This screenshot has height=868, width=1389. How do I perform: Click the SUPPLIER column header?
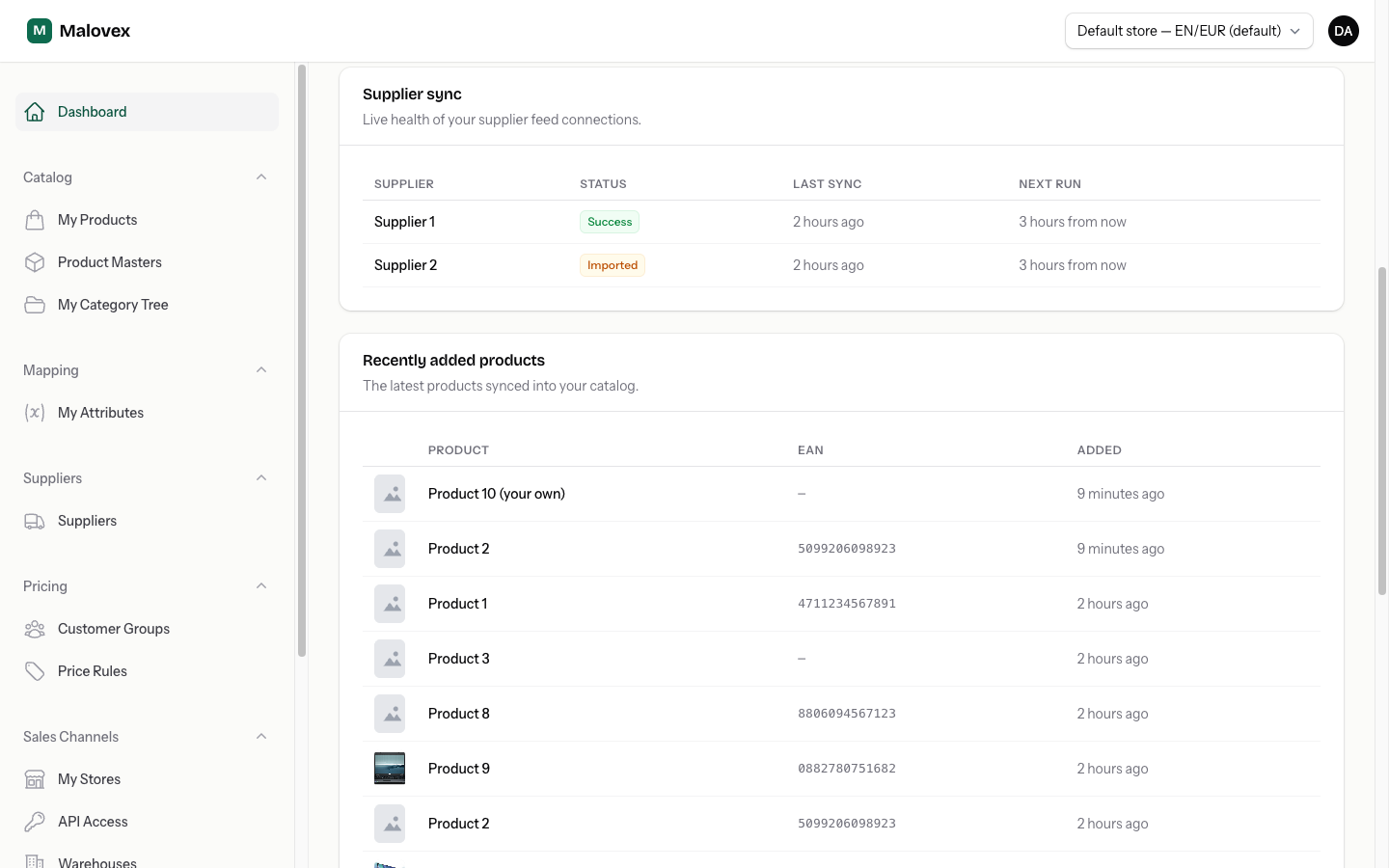tap(404, 184)
